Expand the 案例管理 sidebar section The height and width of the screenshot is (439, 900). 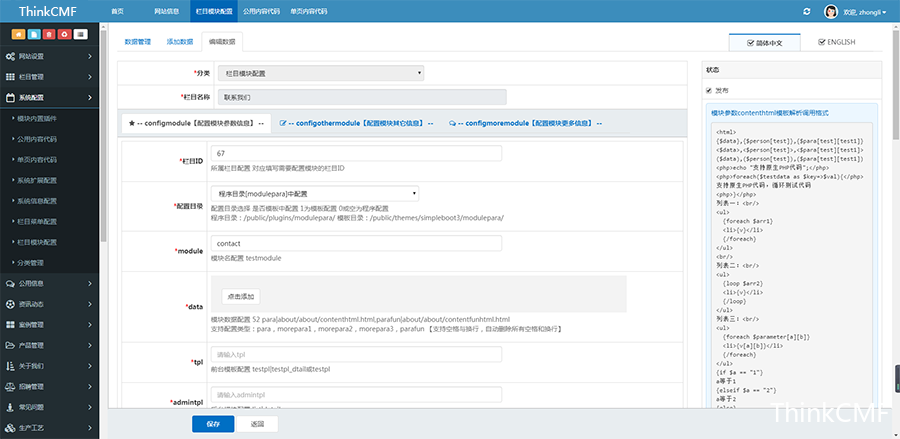[x=49, y=325]
